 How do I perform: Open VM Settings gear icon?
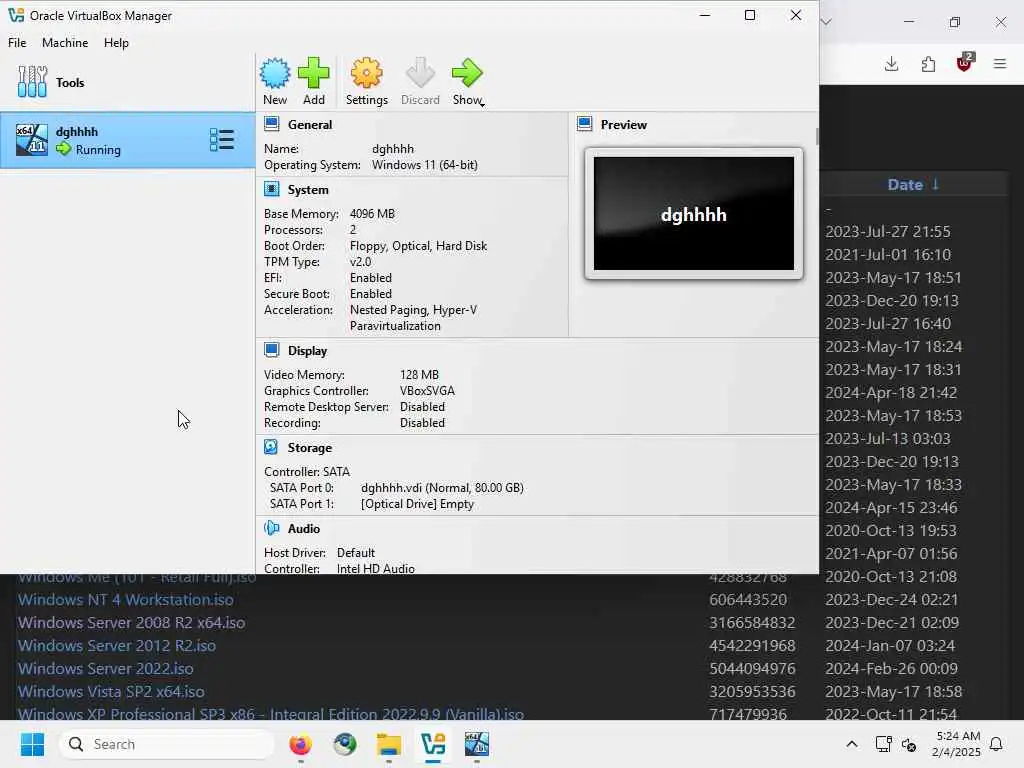click(366, 72)
